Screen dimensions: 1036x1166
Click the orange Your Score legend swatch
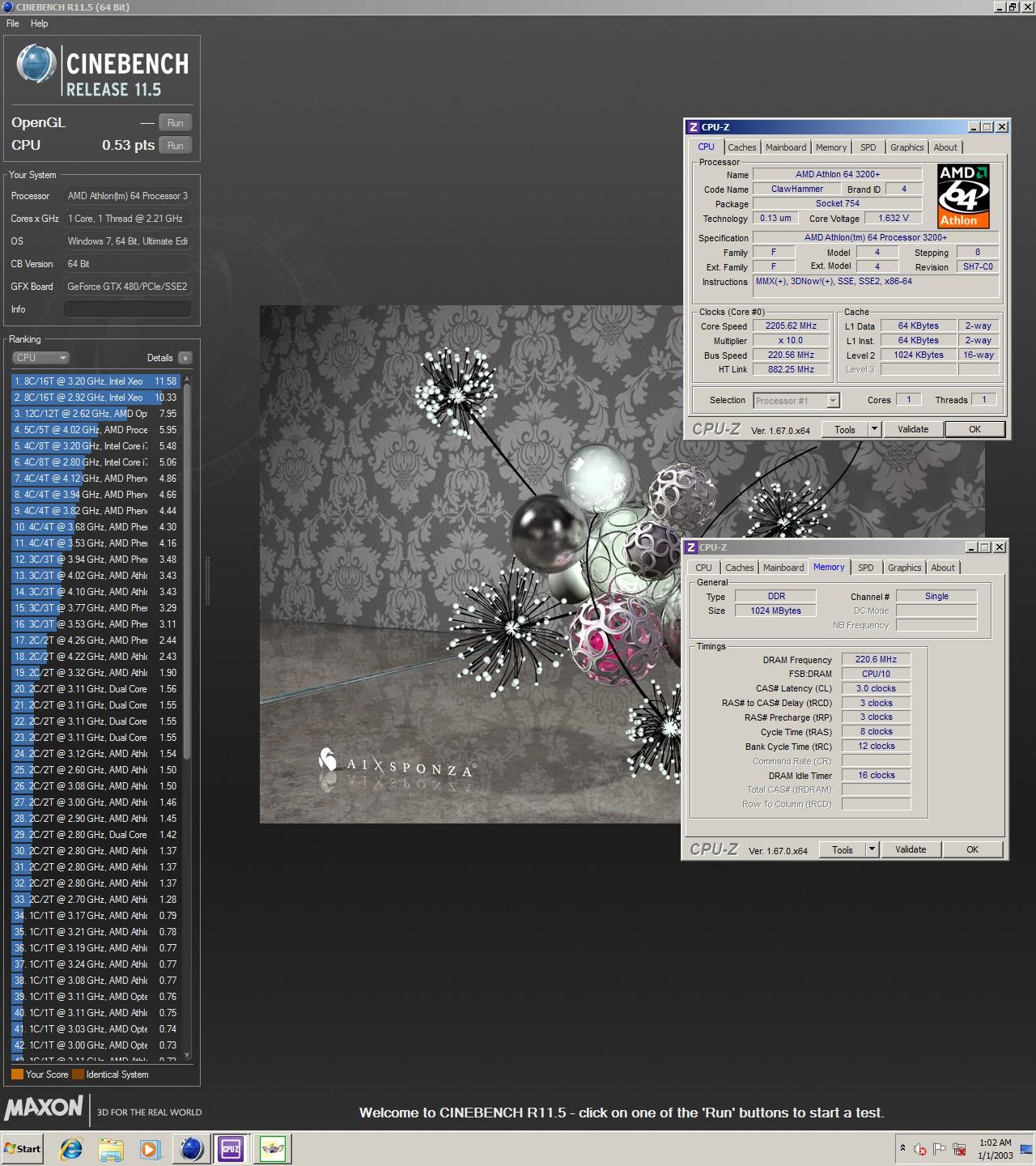[x=17, y=1075]
